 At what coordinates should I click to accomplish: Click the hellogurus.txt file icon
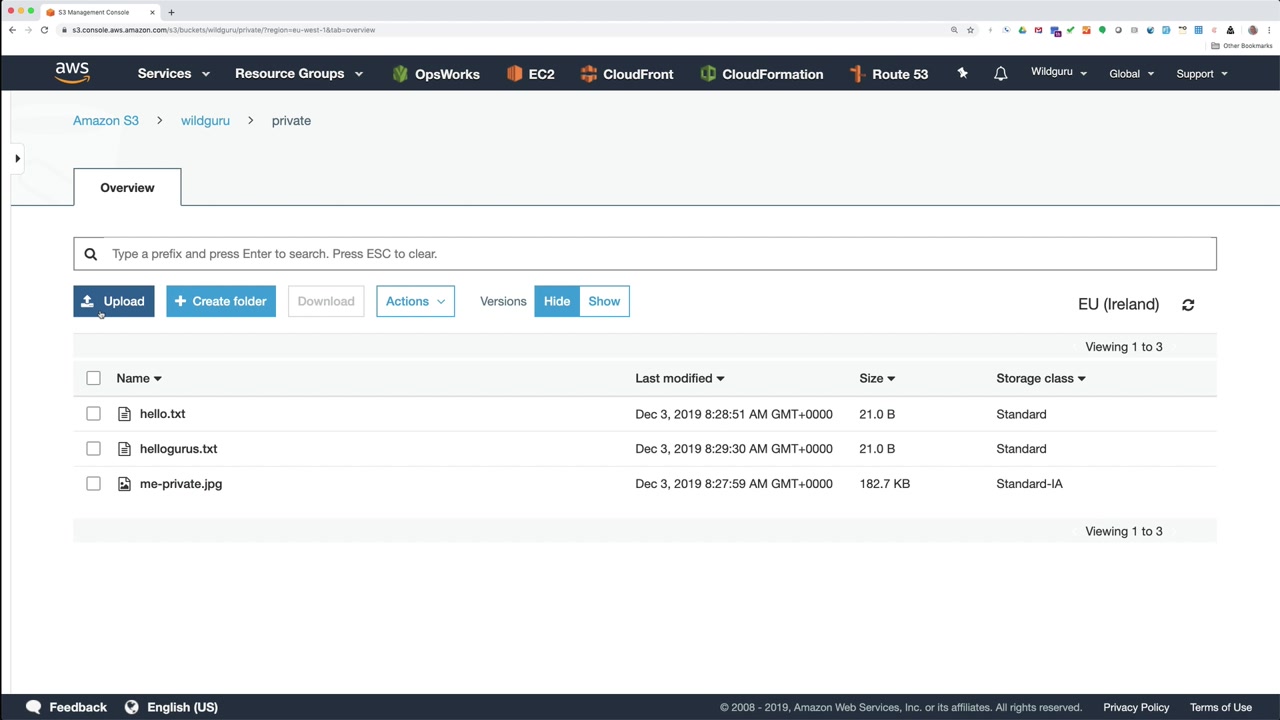click(x=124, y=449)
